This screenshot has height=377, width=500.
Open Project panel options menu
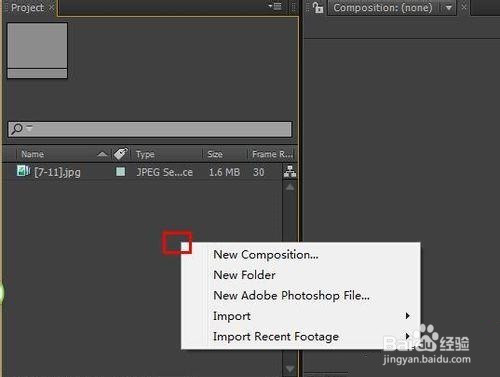tap(275, 6)
